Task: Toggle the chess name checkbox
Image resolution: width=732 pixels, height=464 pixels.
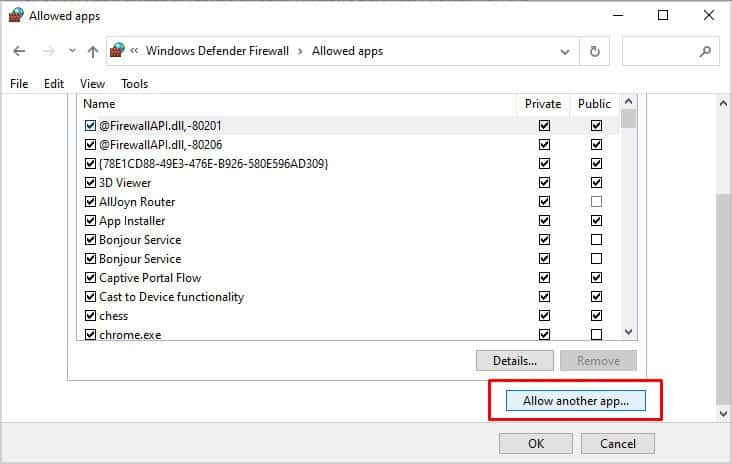Action: click(91, 316)
